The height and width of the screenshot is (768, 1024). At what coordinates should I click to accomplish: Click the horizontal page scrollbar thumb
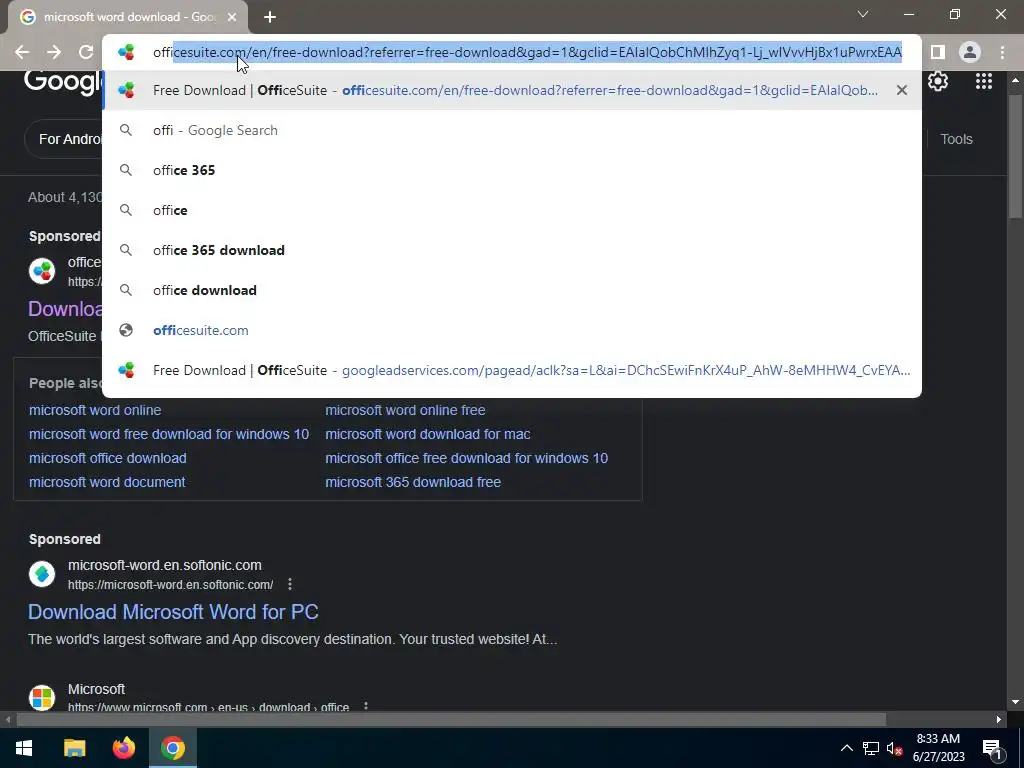pos(451,720)
